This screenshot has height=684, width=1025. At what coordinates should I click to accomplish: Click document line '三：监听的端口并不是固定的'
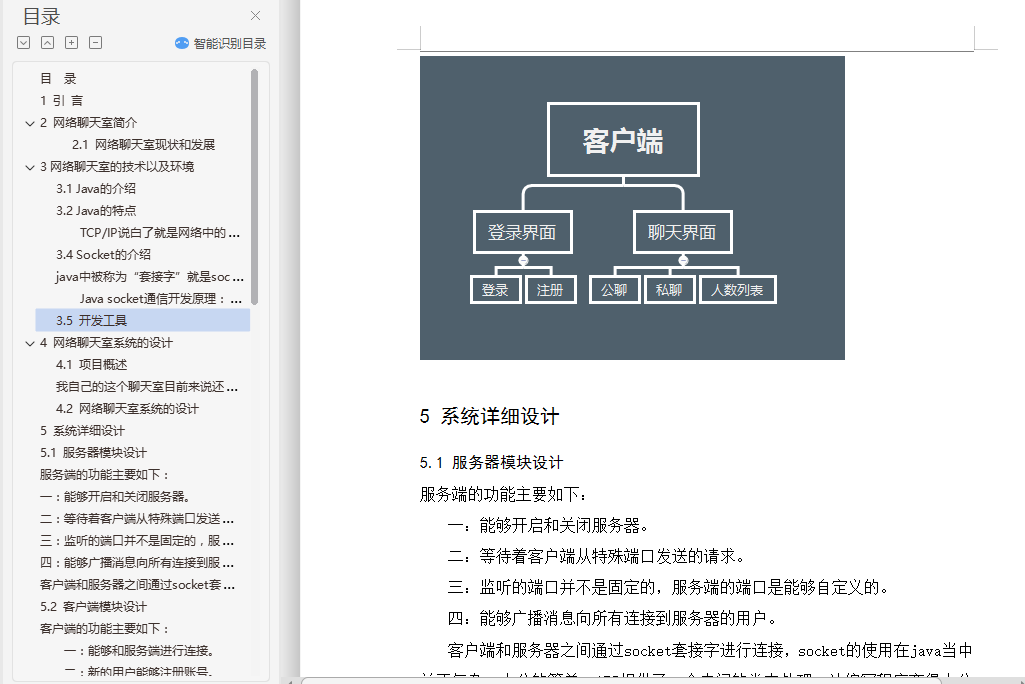click(x=670, y=587)
